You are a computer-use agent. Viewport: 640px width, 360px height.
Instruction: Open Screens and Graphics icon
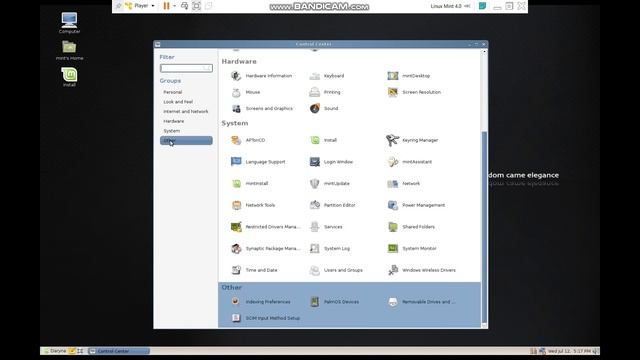pyautogui.click(x=236, y=109)
